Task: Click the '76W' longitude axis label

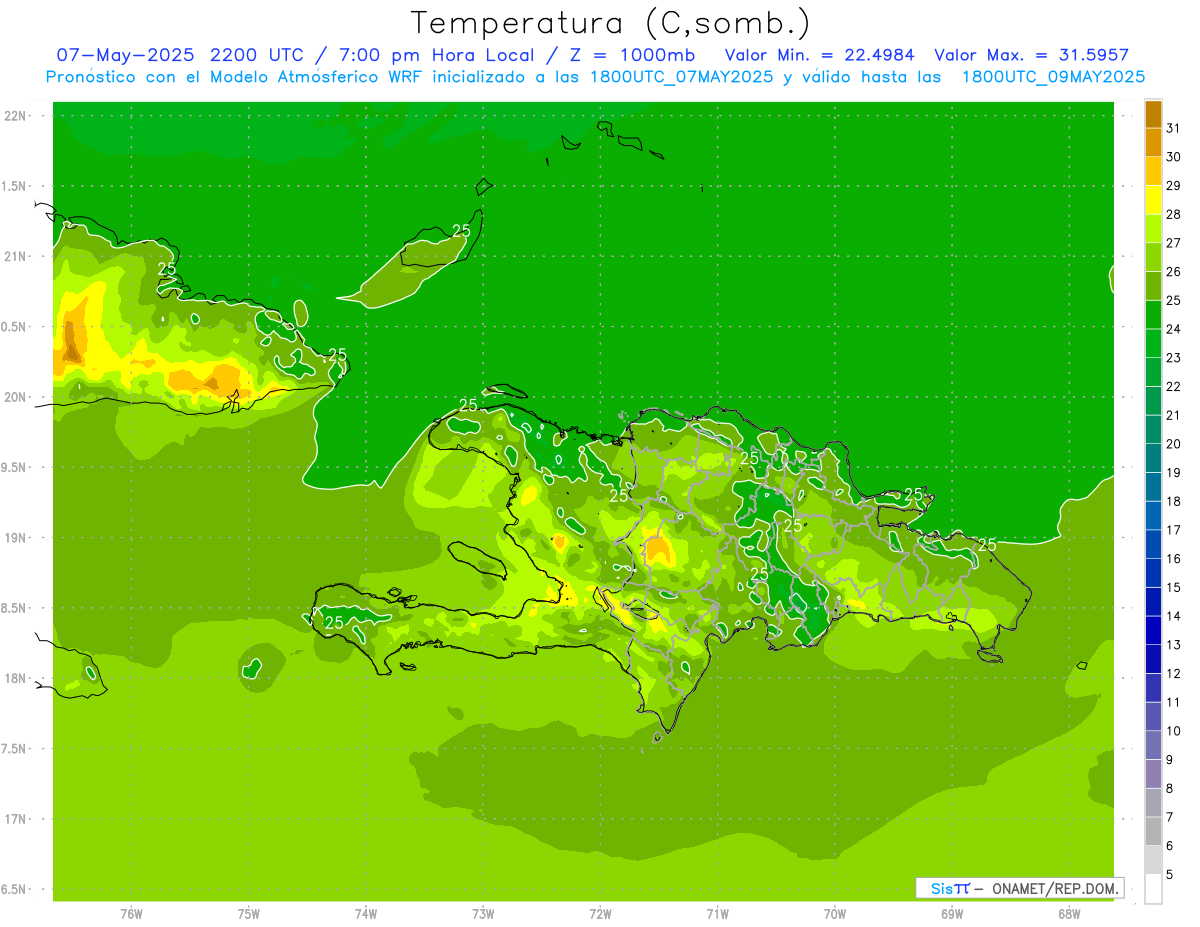Action: pyautogui.click(x=131, y=913)
